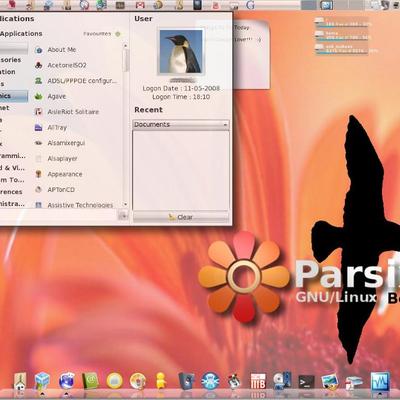
Task: Launch the system monitor graph dock icon
Action: click(380, 381)
